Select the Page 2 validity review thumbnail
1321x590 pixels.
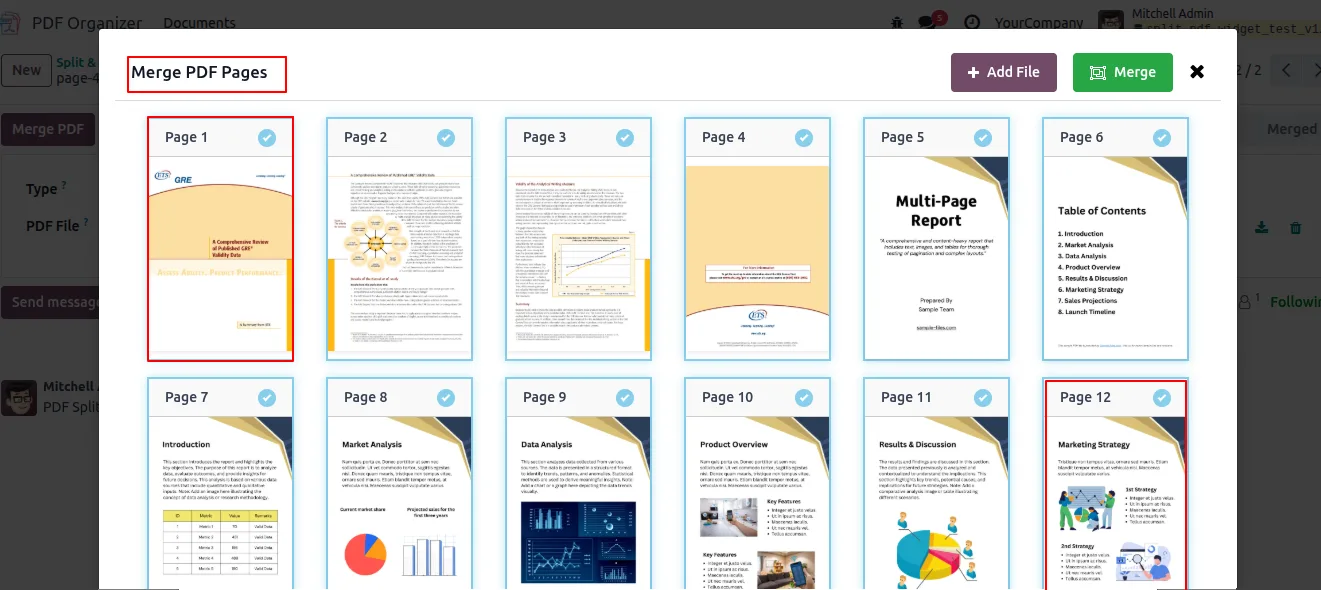(x=400, y=258)
